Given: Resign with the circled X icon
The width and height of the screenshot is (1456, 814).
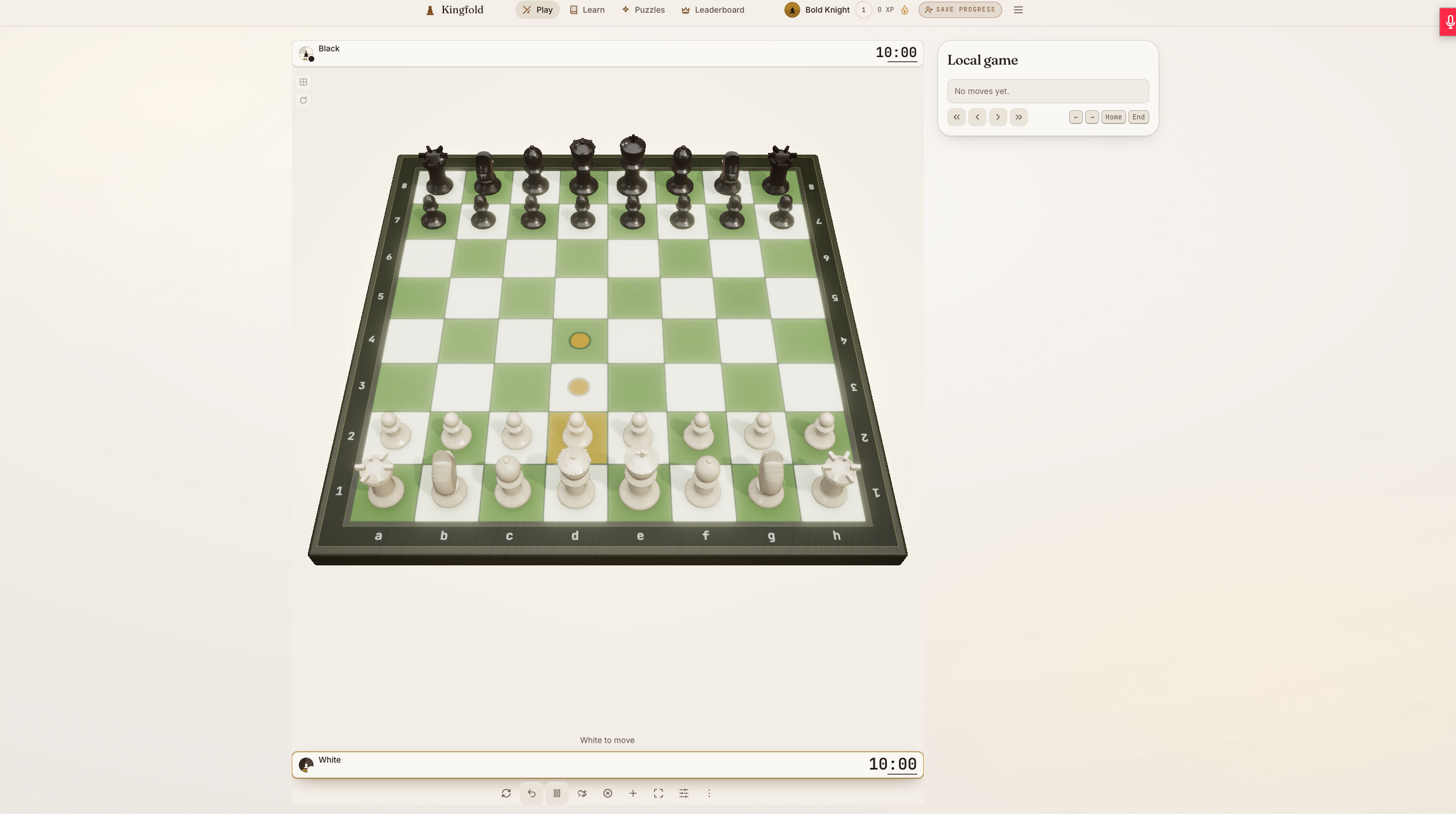Looking at the screenshot, I should (607, 793).
